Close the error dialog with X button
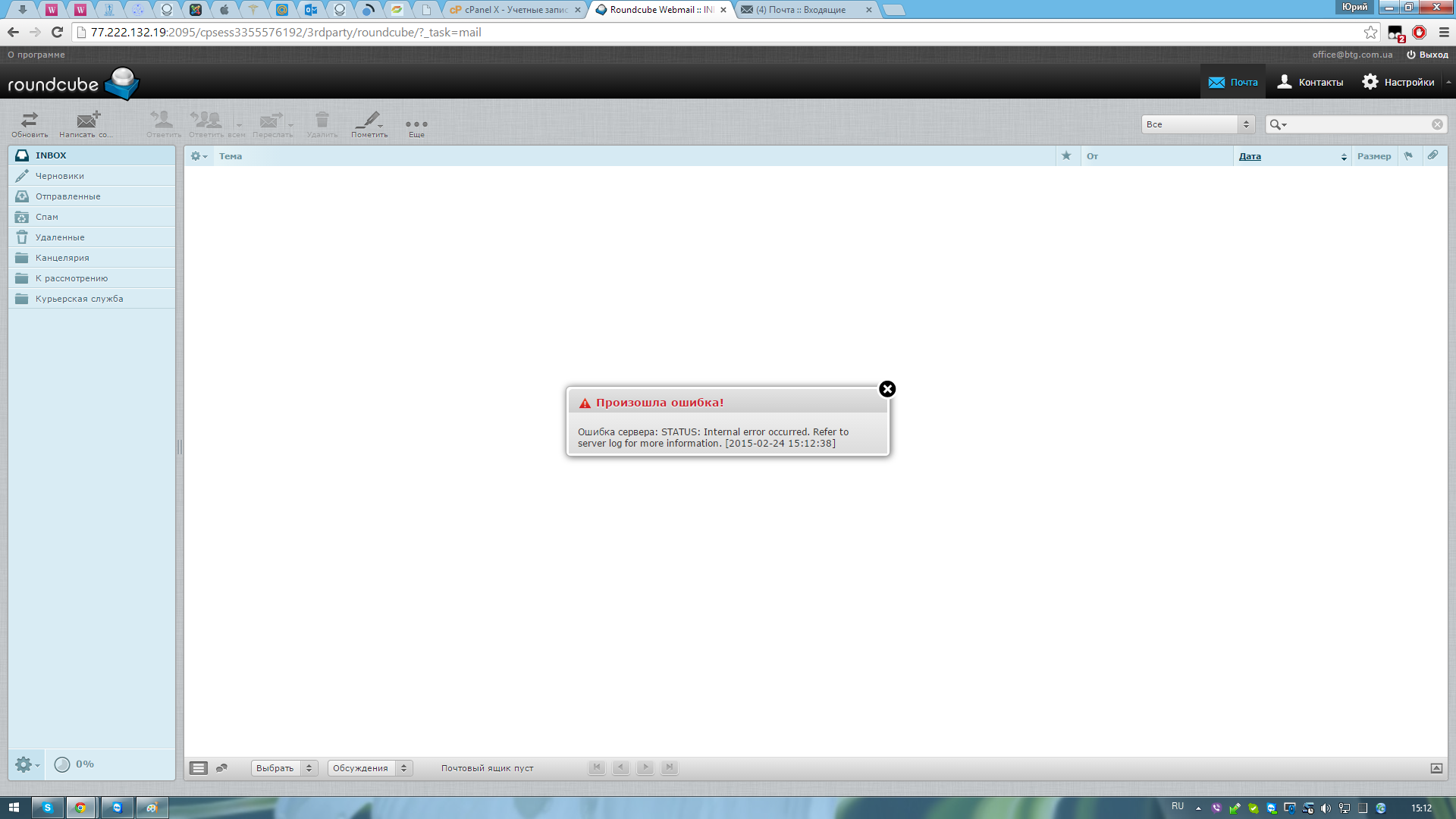This screenshot has width=1456, height=819. [x=887, y=389]
